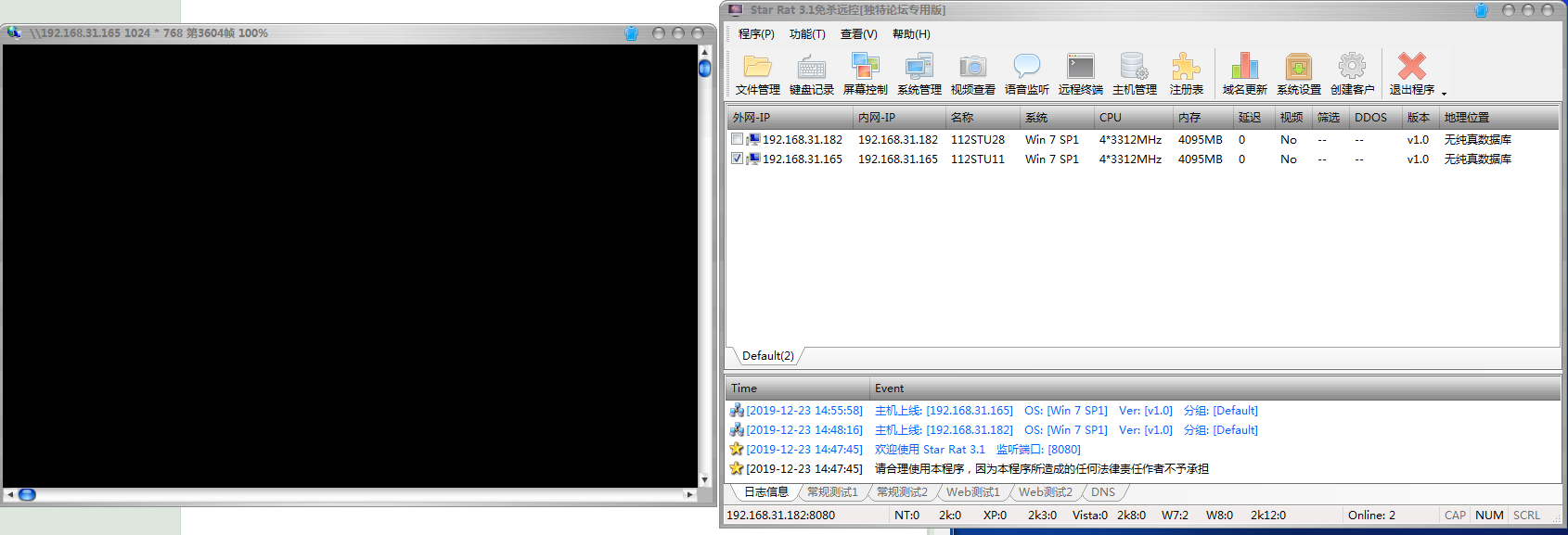This screenshot has height=535, width=1568.
Task: Click star icon of 请合理使用本程序 log entry
Action: pos(736,468)
